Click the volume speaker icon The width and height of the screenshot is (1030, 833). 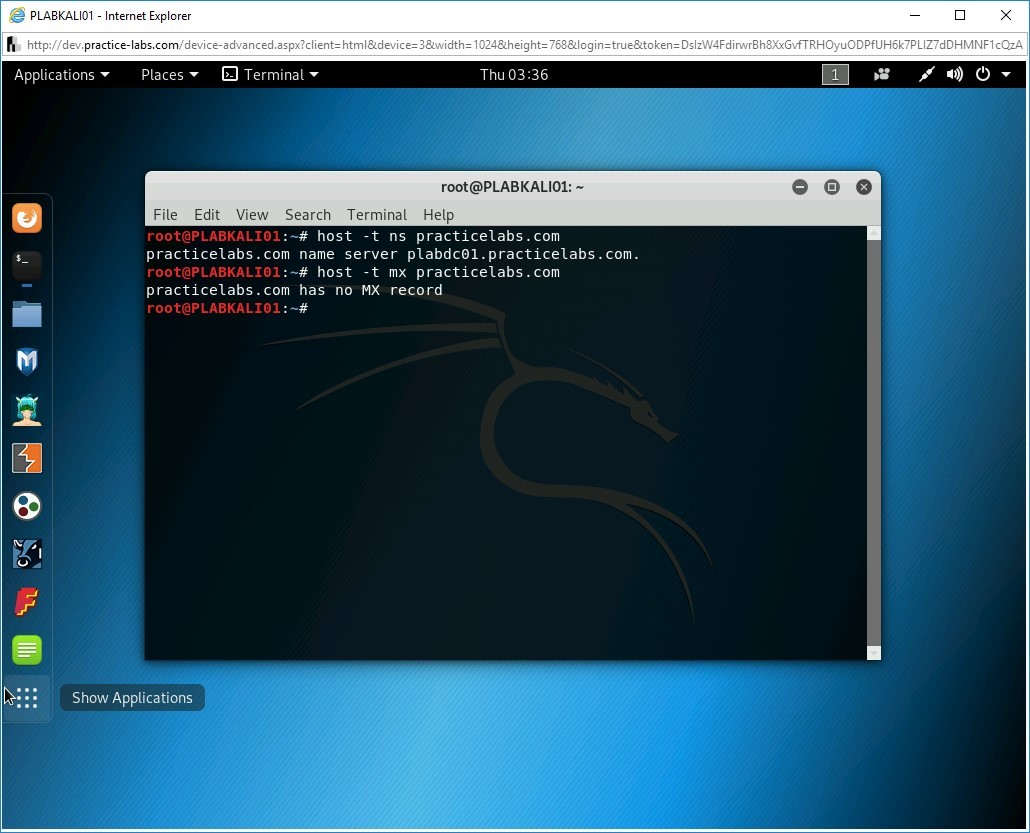click(955, 75)
